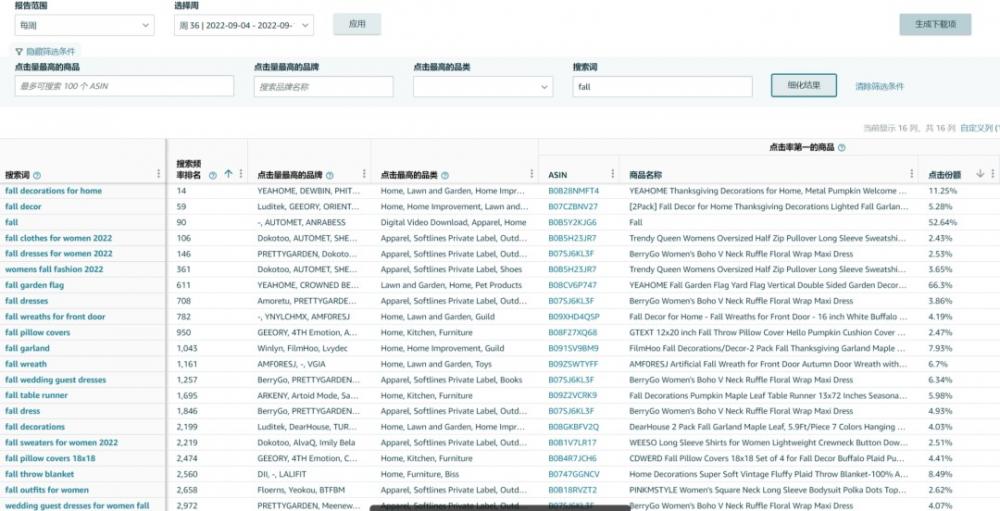Open the fall wreath search term link
This screenshot has height=511, width=1000.
tap(26, 364)
